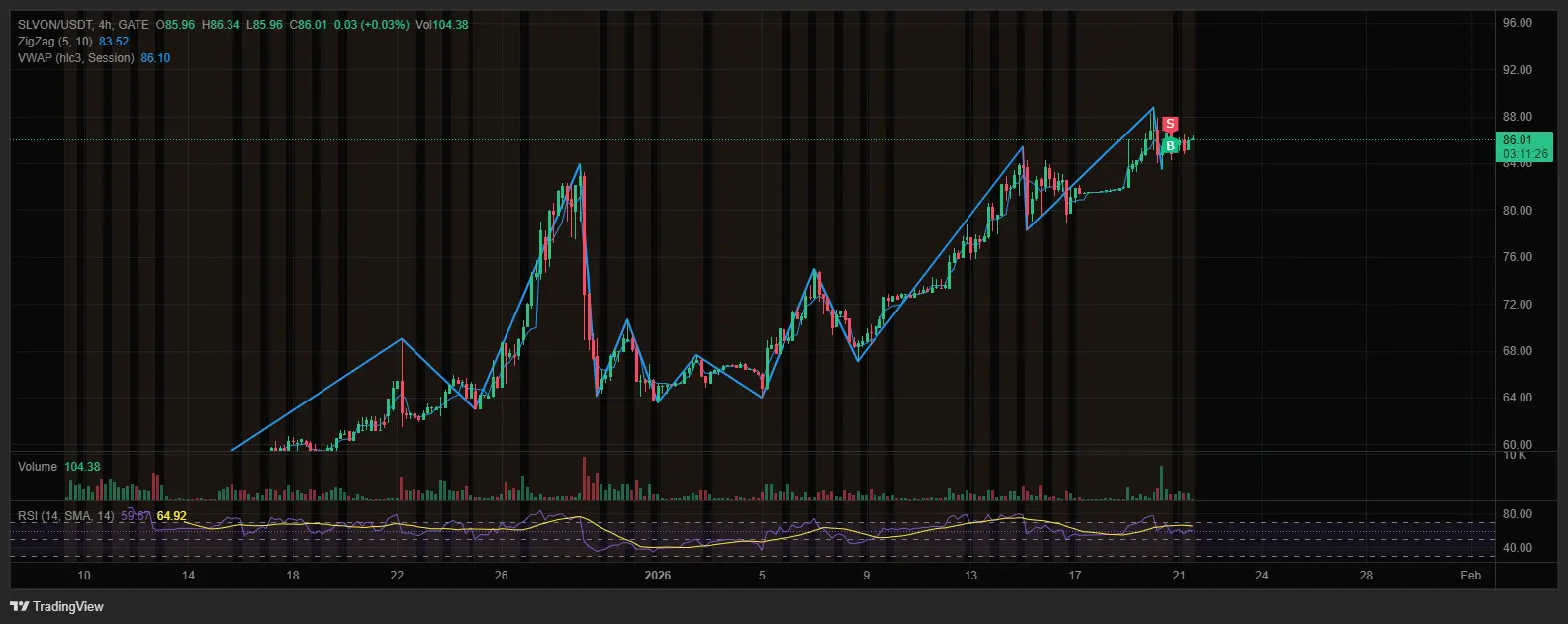Click the green B buy marker
Image resolution: width=1568 pixels, height=624 pixels.
click(1170, 146)
